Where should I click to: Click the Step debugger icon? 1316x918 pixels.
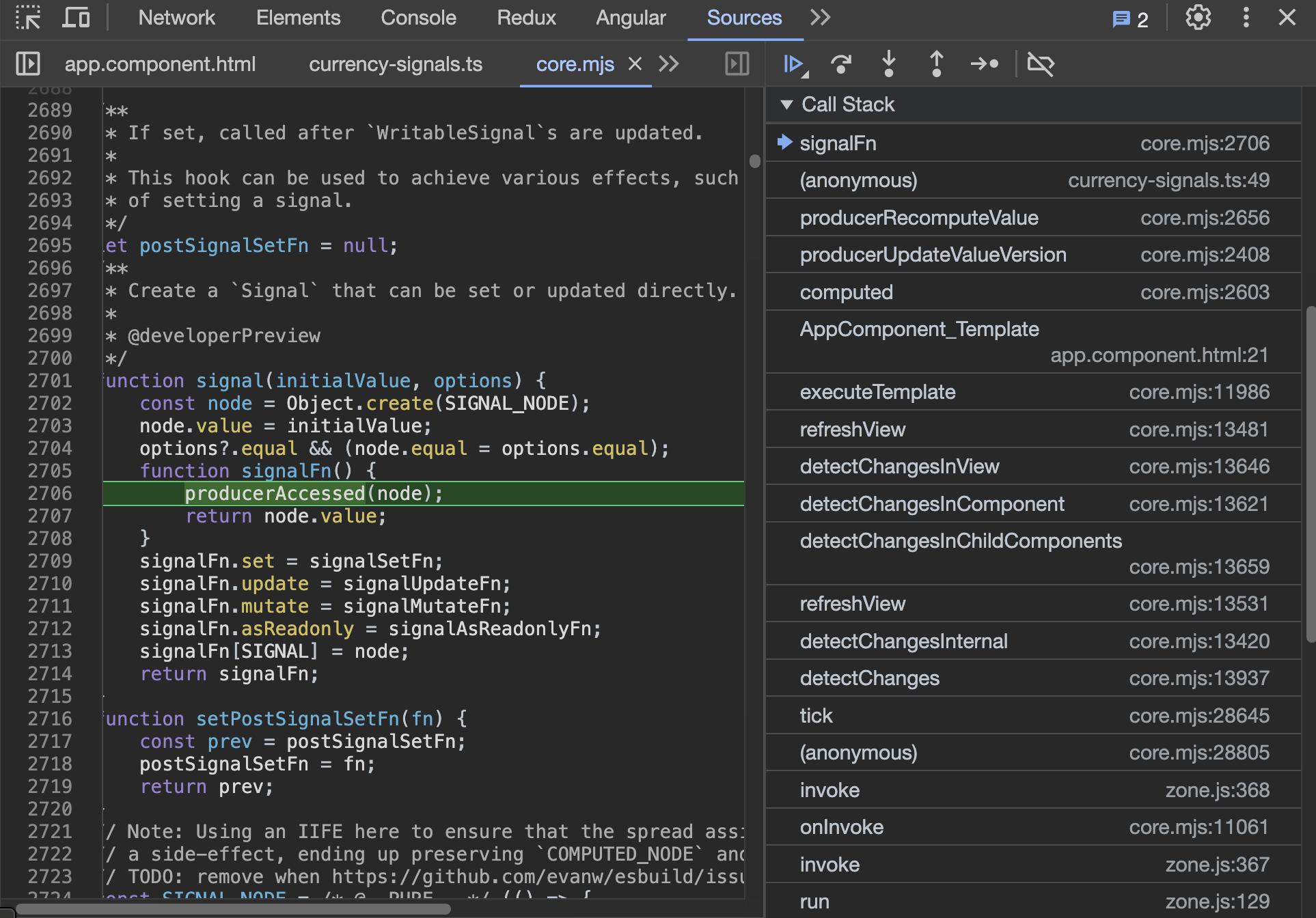pyautogui.click(x=985, y=64)
